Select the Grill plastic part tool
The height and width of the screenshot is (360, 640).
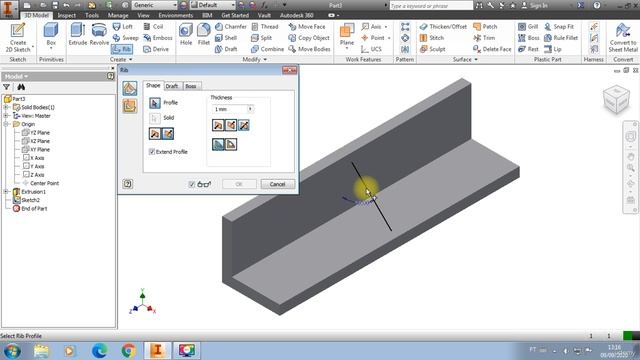pos(528,27)
